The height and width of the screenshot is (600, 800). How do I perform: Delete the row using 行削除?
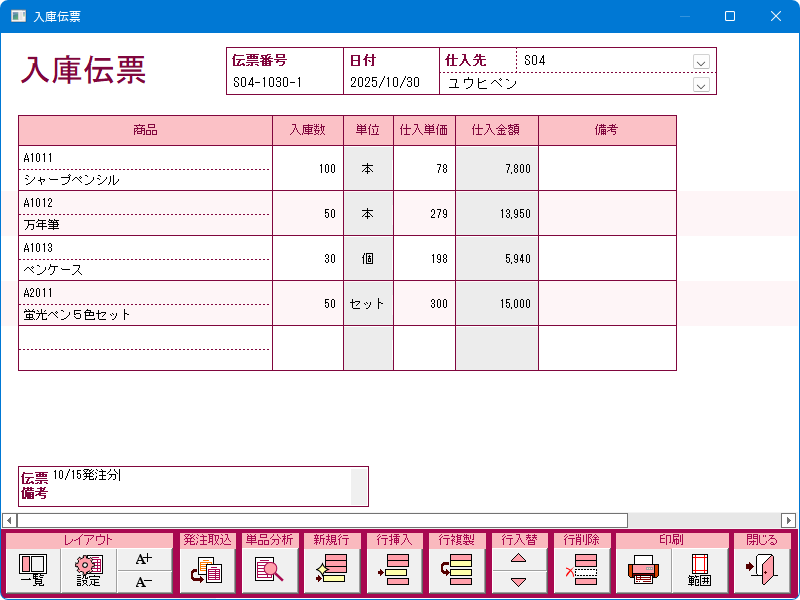[580, 571]
